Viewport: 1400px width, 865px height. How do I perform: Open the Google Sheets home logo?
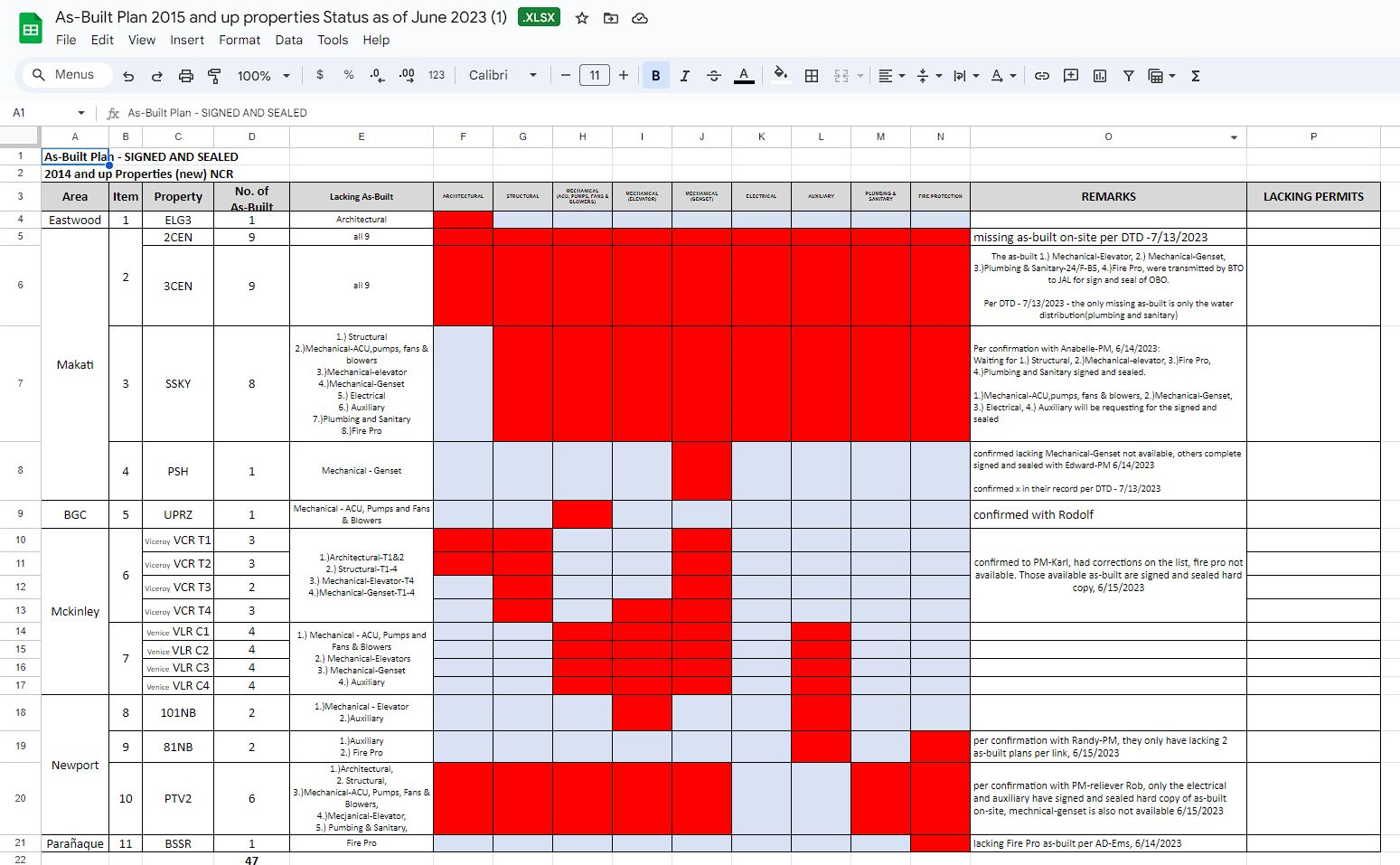(x=31, y=29)
